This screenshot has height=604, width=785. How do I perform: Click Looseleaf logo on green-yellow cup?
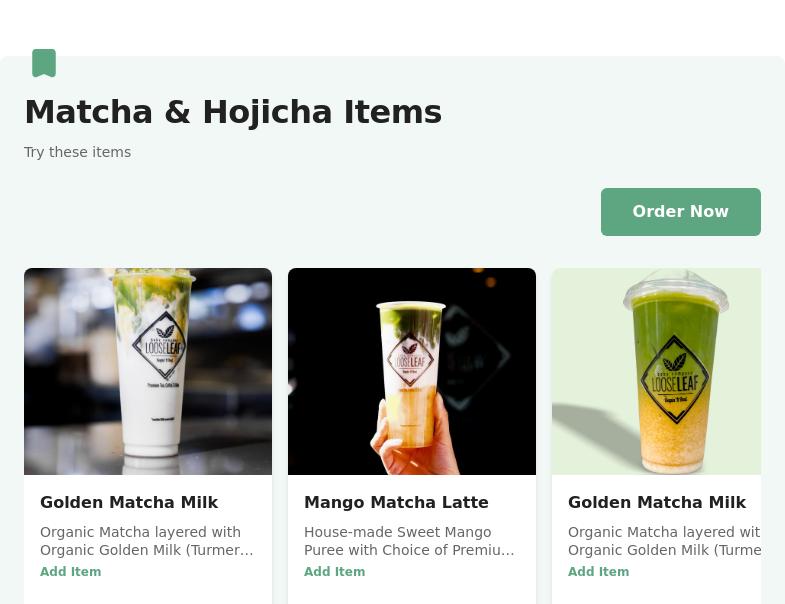tap(676, 380)
